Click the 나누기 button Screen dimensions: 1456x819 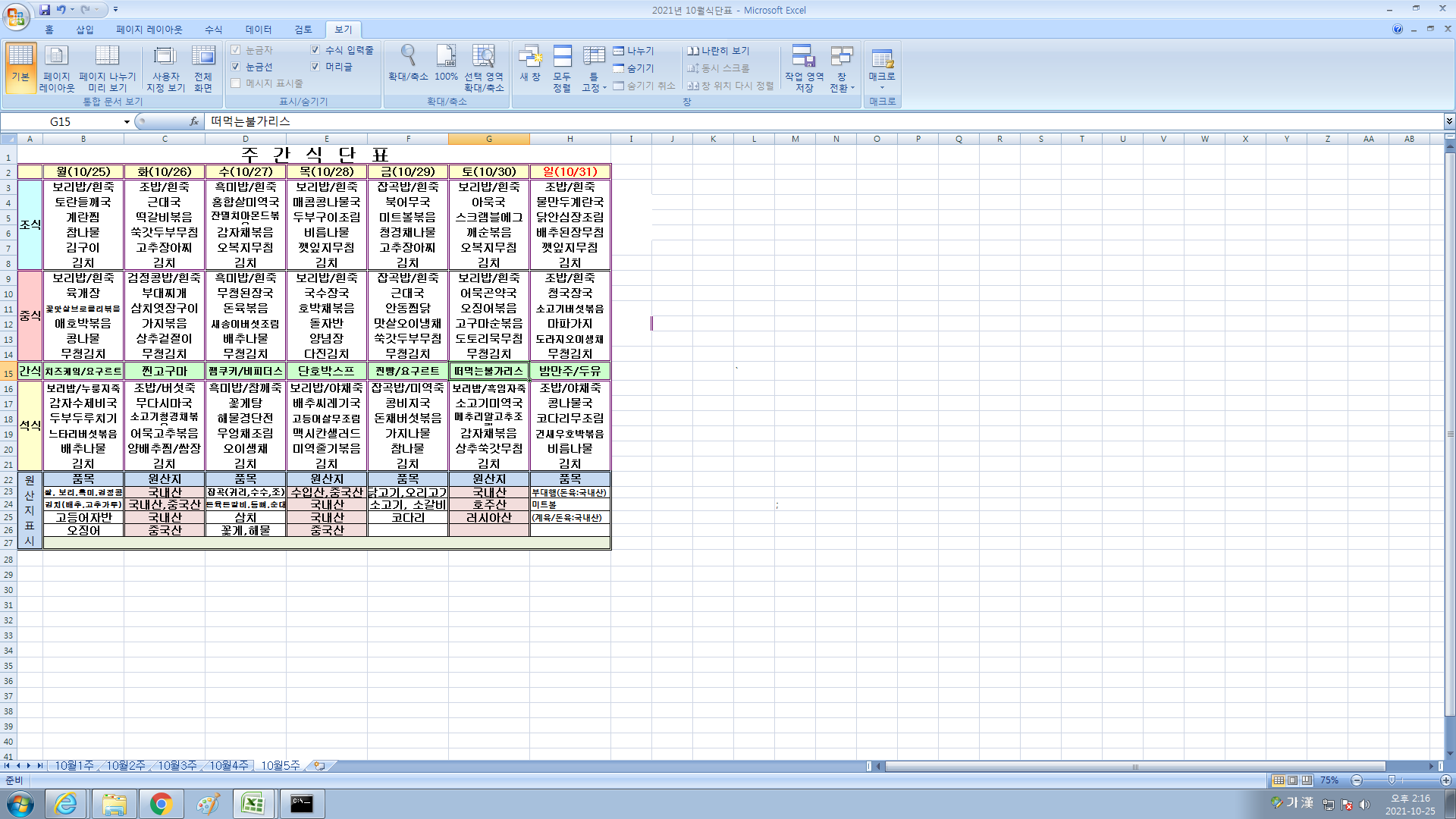tap(634, 51)
